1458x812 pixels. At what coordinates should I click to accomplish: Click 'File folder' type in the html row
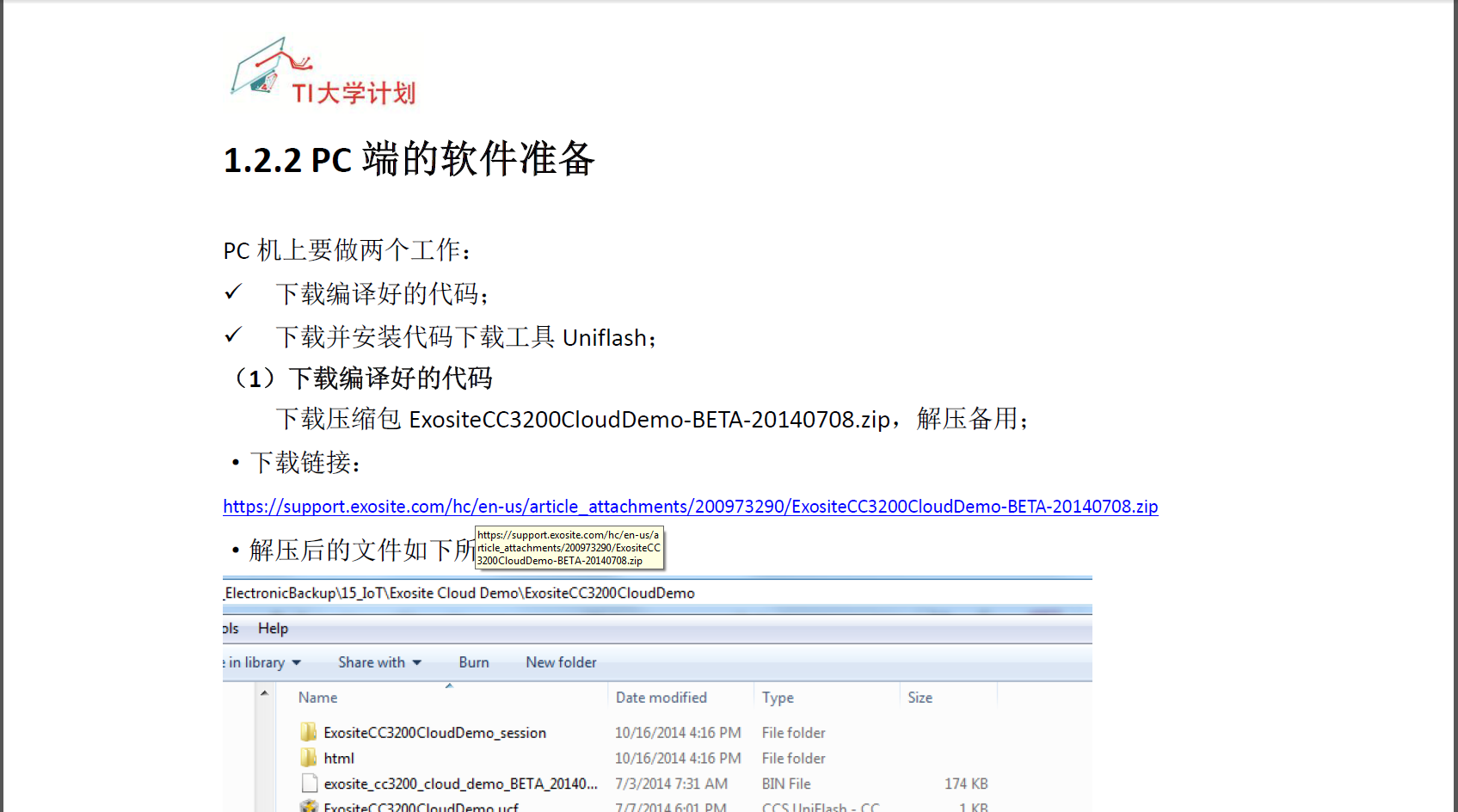click(x=793, y=759)
